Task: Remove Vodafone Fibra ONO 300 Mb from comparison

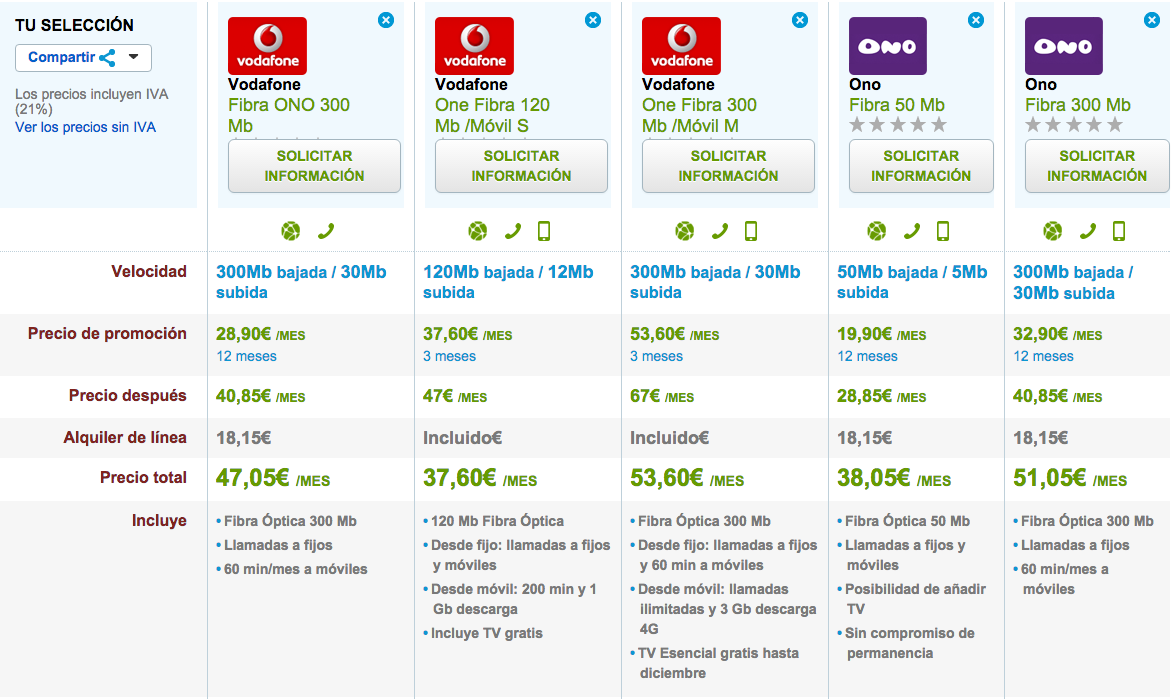Action: [x=386, y=19]
